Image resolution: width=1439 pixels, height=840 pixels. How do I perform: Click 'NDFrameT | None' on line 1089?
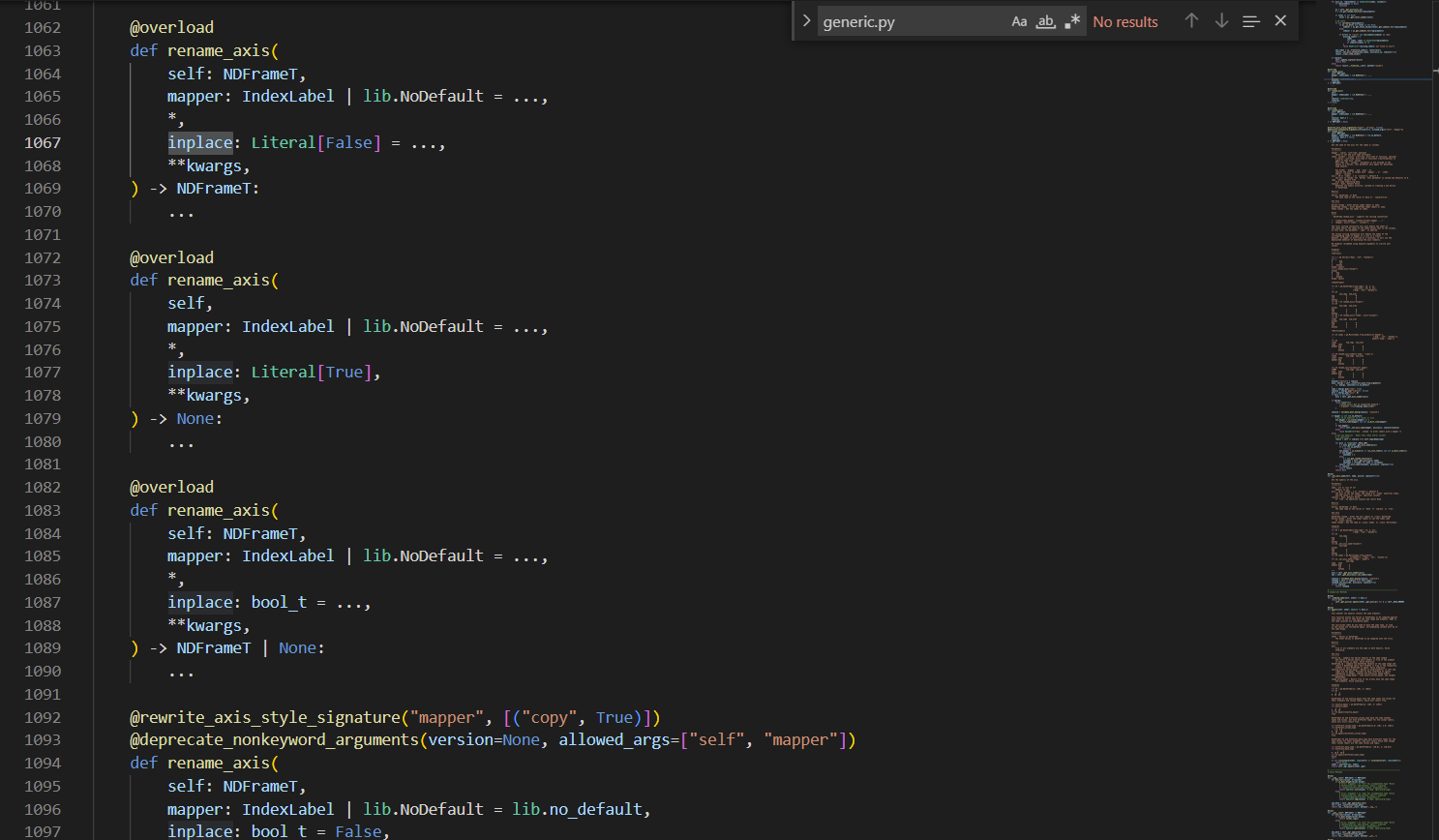[x=247, y=647]
